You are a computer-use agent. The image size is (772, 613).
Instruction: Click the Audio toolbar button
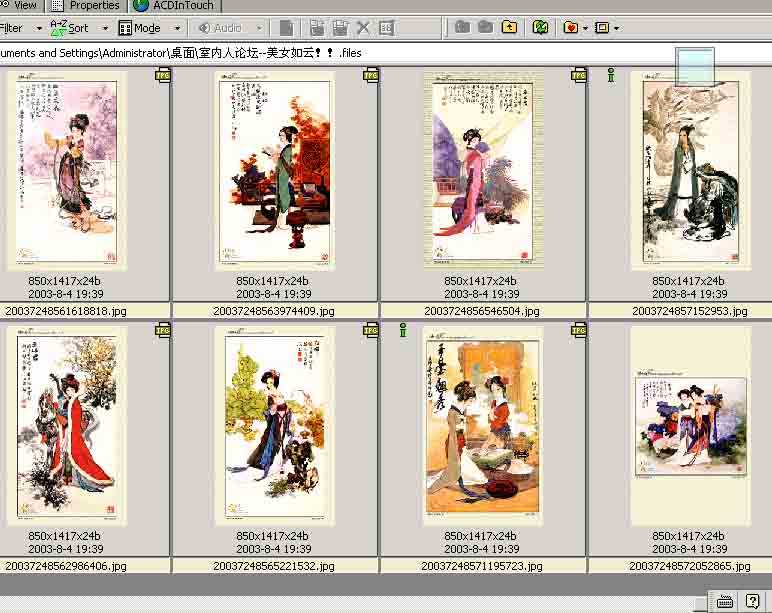click(220, 28)
